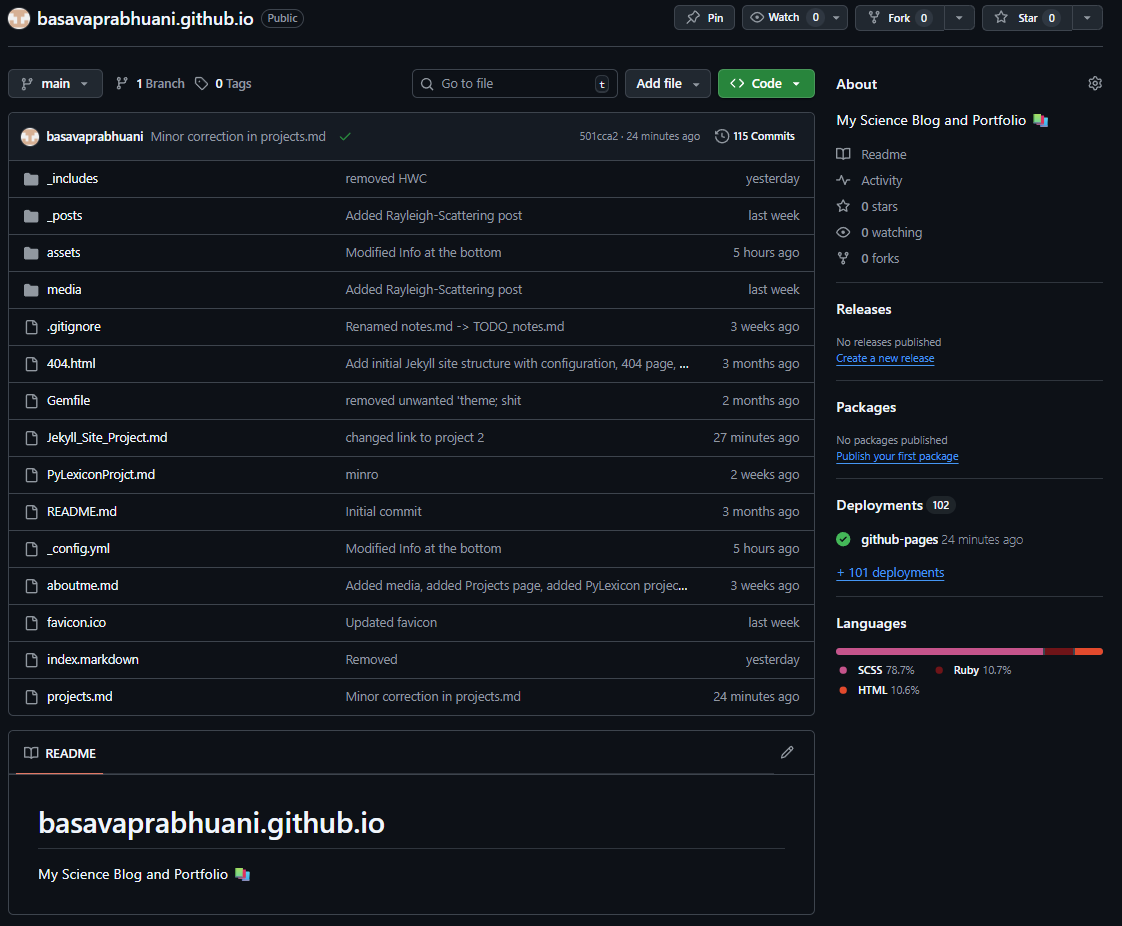
Task: Click Create a new release link
Action: pyautogui.click(x=885, y=358)
